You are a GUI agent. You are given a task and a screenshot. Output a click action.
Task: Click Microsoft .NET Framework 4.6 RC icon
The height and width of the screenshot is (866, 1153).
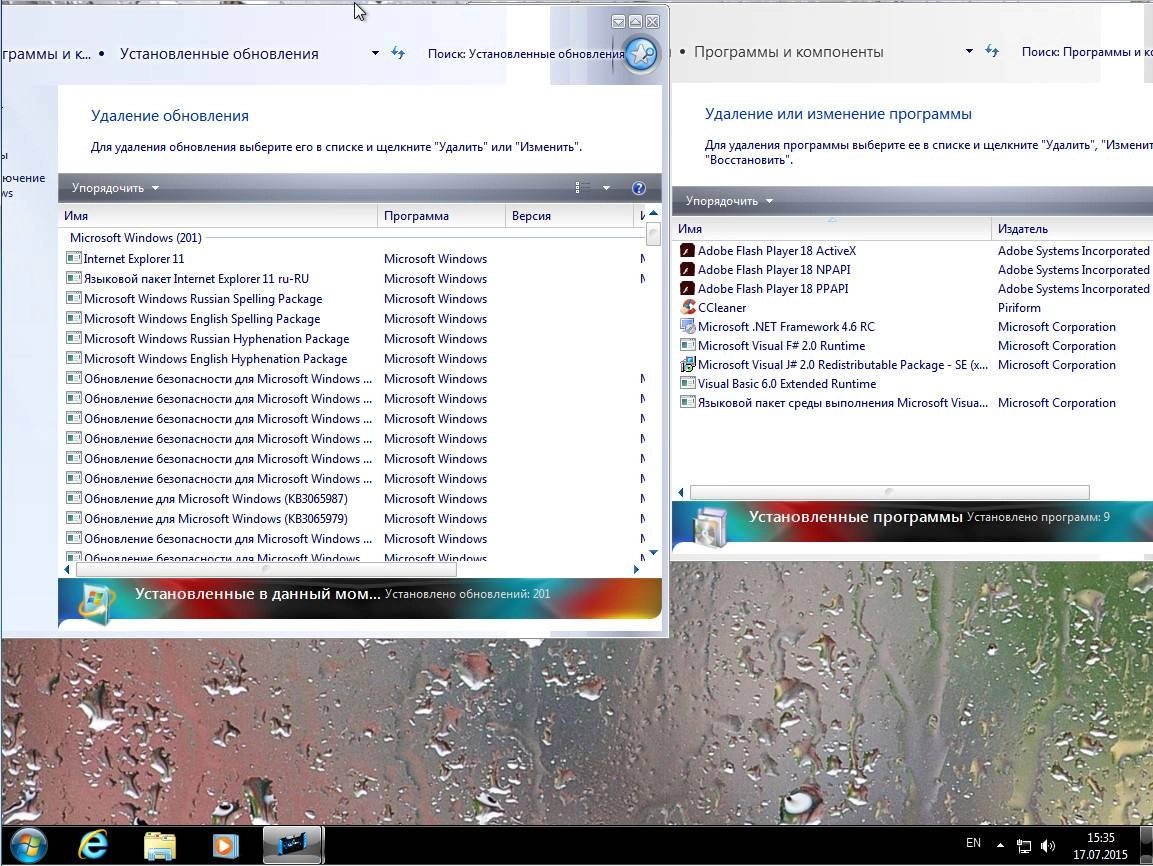(688, 326)
